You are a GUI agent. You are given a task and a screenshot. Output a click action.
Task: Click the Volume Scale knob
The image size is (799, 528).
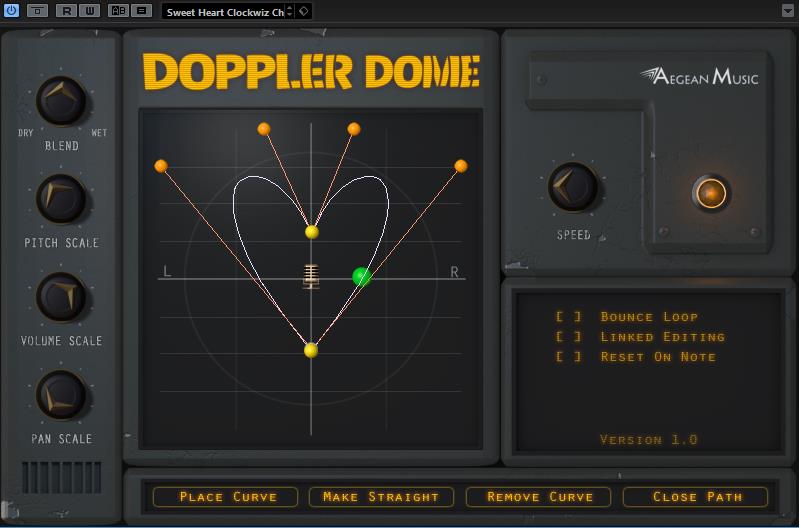[61, 297]
